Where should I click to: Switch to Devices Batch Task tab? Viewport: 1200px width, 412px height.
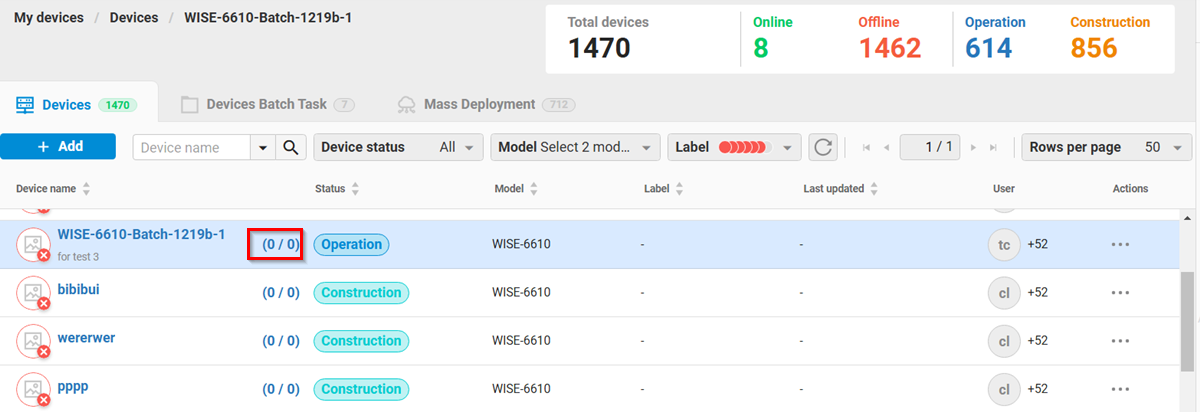click(267, 104)
